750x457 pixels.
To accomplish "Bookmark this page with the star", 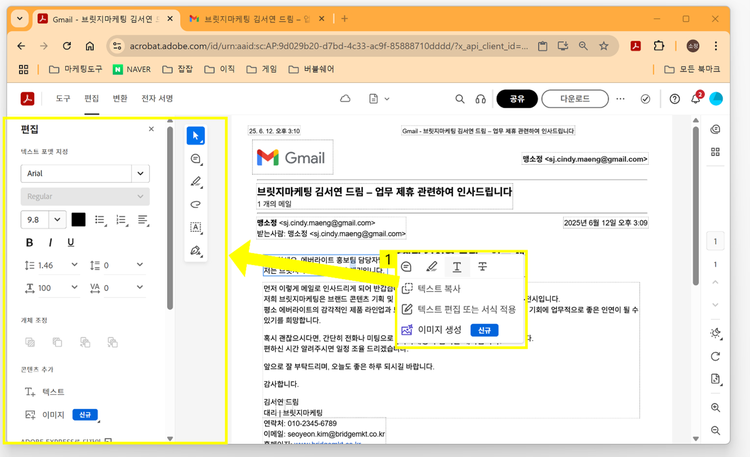I will pyautogui.click(x=604, y=46).
